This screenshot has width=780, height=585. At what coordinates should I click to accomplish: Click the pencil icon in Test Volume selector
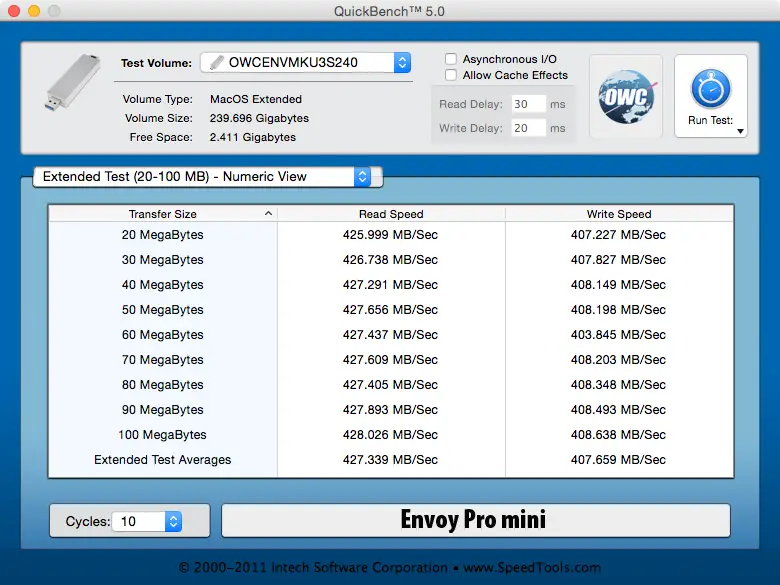(216, 63)
